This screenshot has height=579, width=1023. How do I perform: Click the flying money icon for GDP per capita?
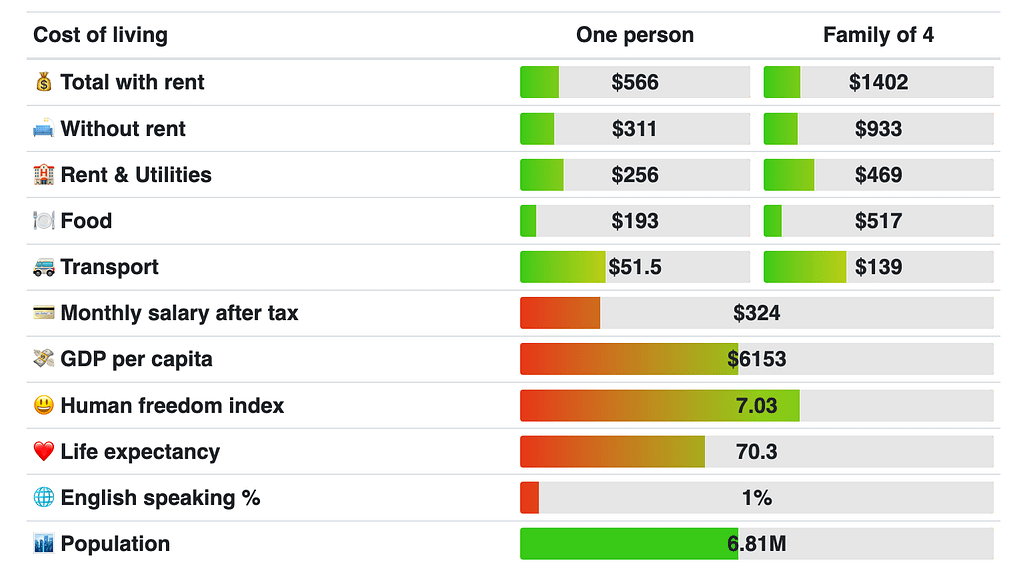click(x=43, y=359)
